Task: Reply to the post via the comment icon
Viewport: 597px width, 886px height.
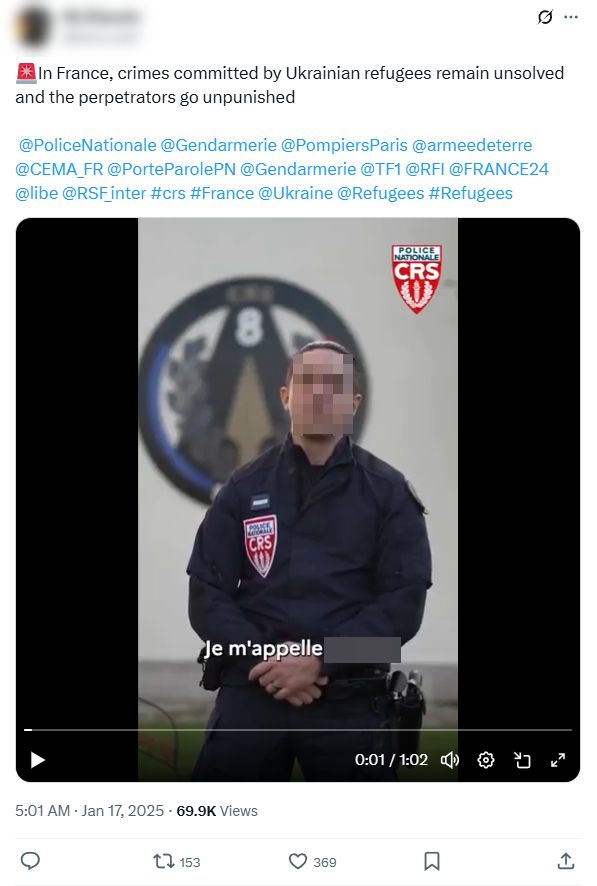Action: 30,861
